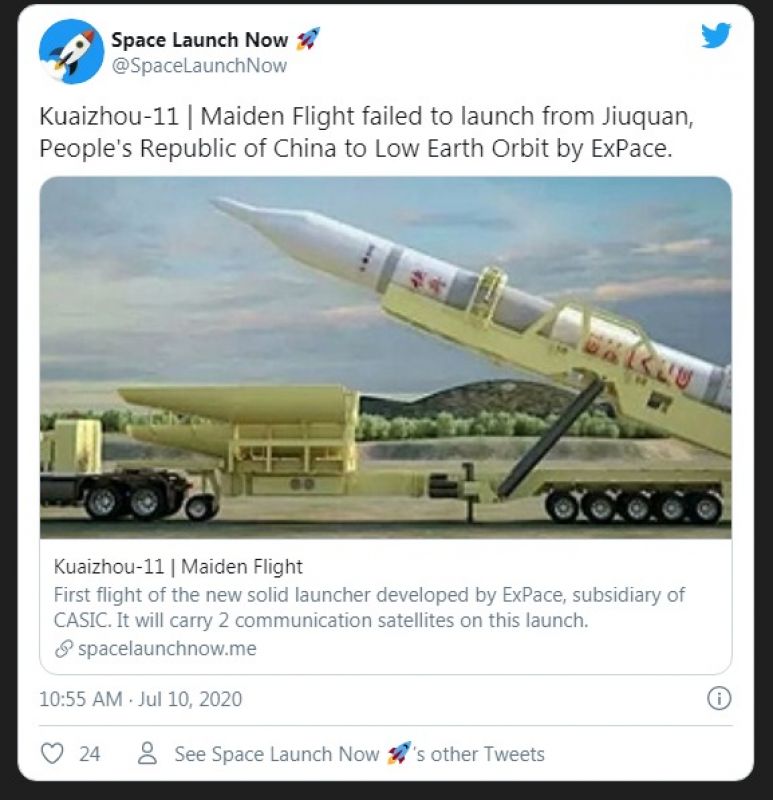Viewport: 773px width, 800px height.
Task: Open the tweet info circle icon
Action: click(x=719, y=698)
